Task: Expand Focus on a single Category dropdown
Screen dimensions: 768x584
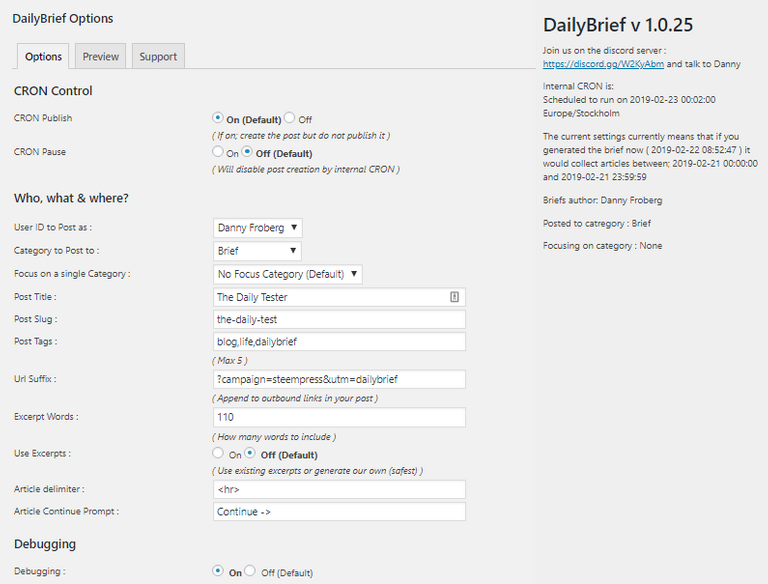Action: point(288,274)
